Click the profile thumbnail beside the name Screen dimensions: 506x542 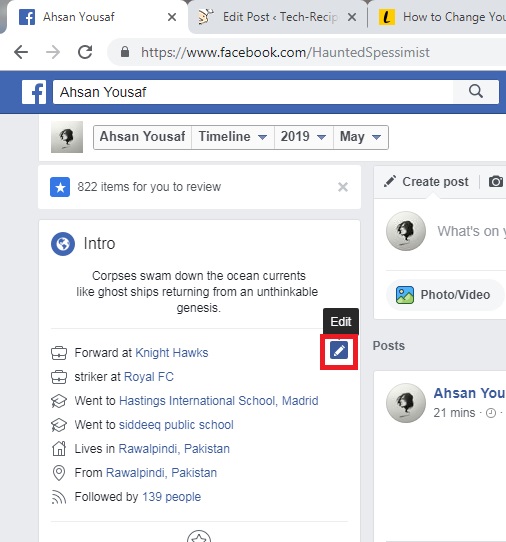(x=67, y=137)
